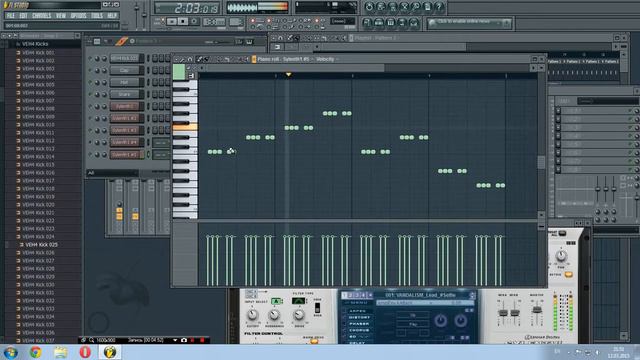Open the Sylenth1 #4 channel button
Viewport: 640px width, 360px height.
[124, 142]
